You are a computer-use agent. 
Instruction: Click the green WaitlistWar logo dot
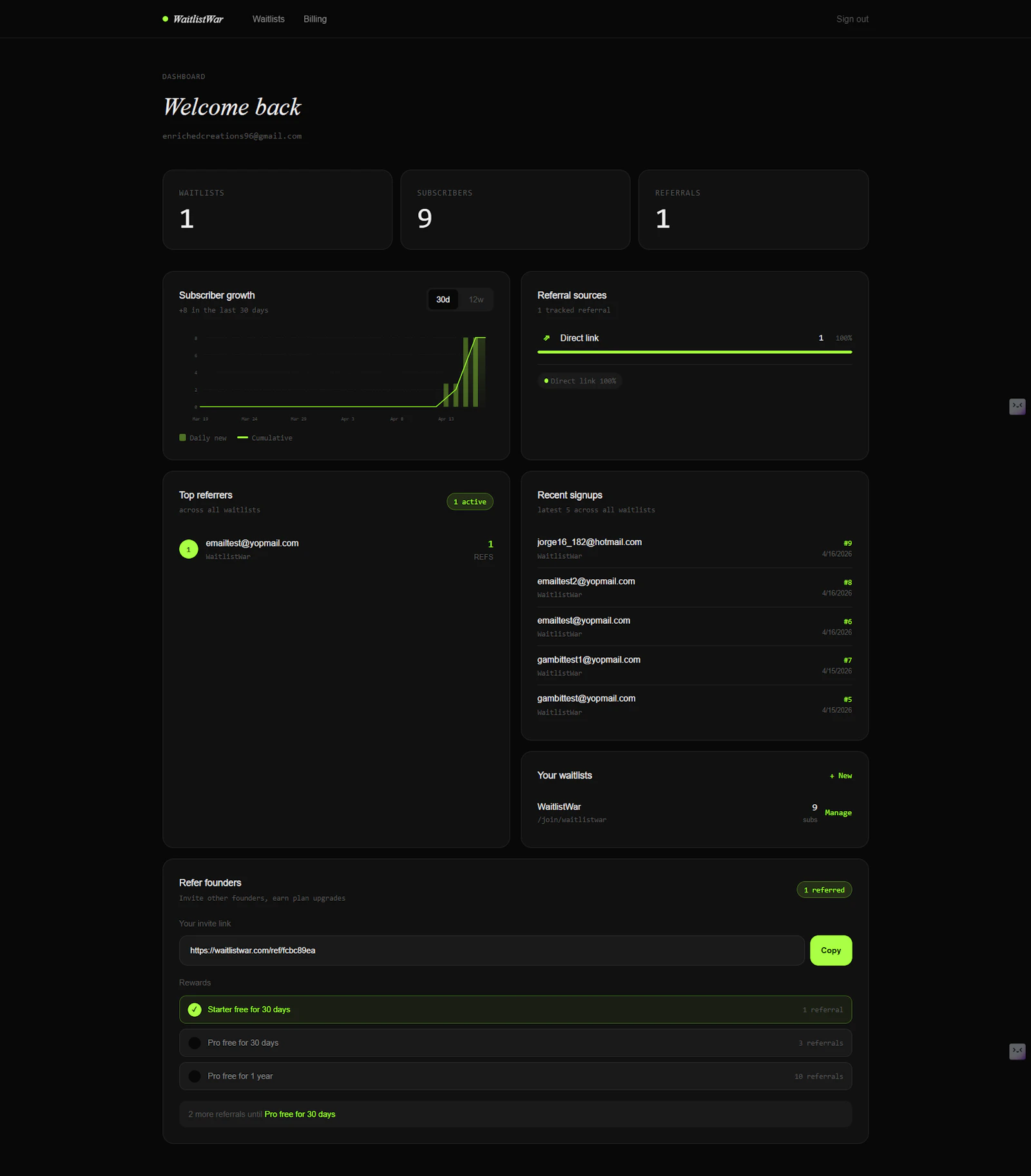tap(166, 19)
